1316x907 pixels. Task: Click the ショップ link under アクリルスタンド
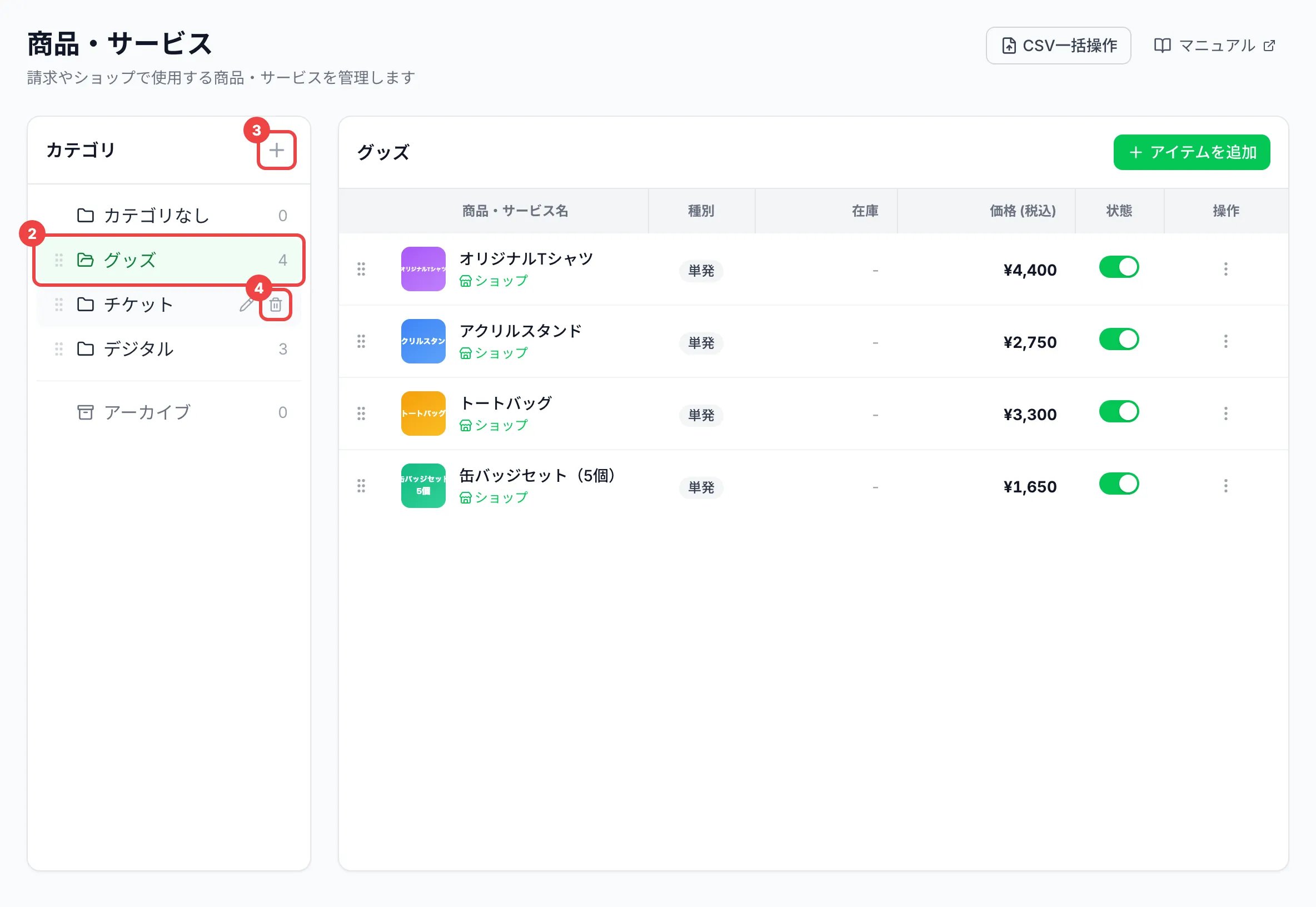(493, 353)
